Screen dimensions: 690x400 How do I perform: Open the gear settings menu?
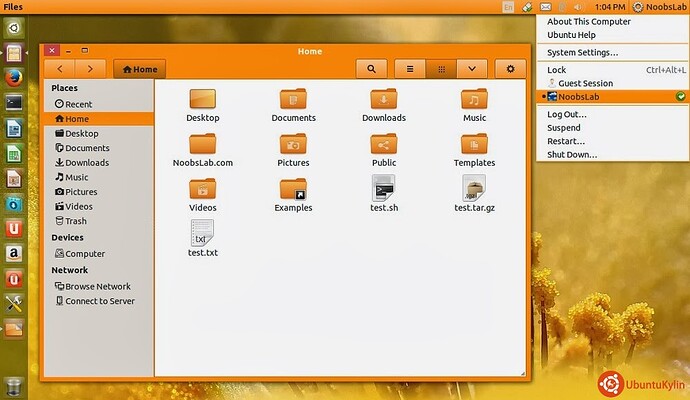click(511, 69)
